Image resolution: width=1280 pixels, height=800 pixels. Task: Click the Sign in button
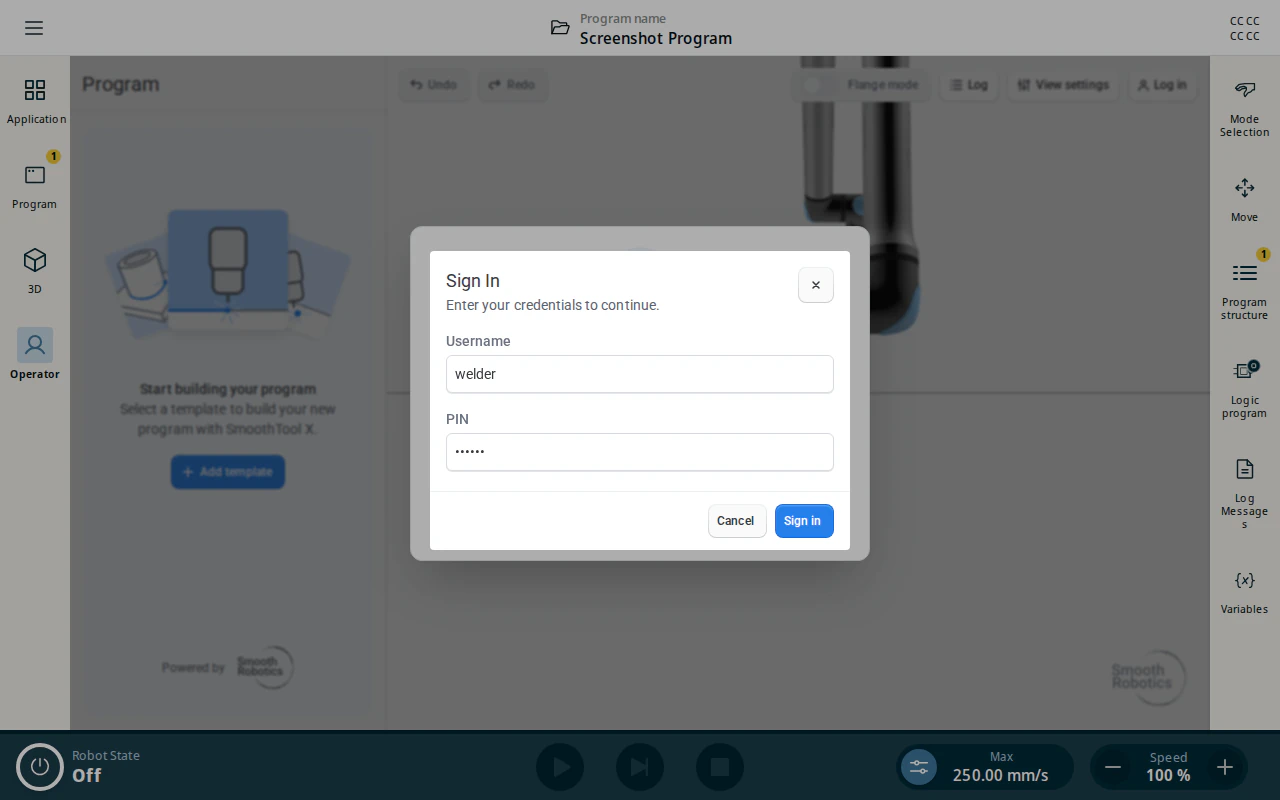click(804, 521)
